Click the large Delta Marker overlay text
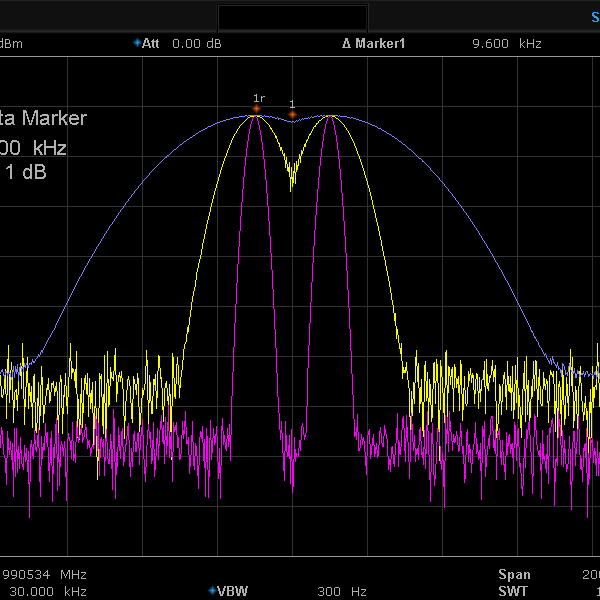The height and width of the screenshot is (600, 600). pyautogui.click(x=44, y=118)
